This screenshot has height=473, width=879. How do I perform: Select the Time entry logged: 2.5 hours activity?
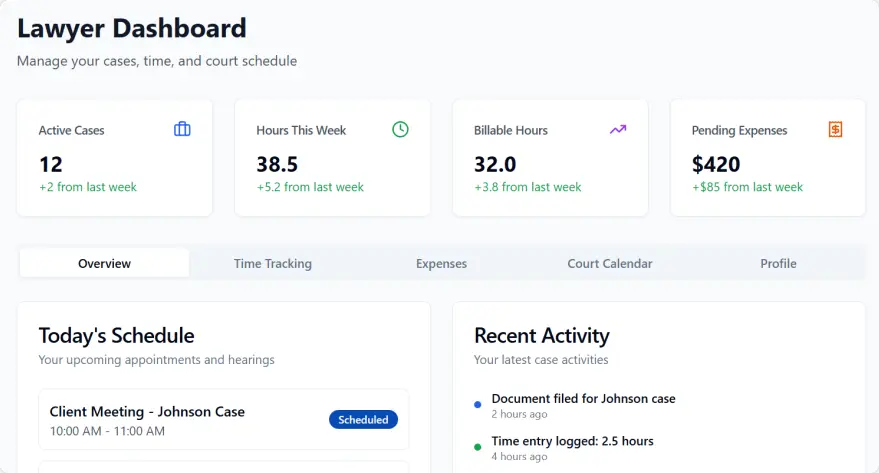[572, 440]
